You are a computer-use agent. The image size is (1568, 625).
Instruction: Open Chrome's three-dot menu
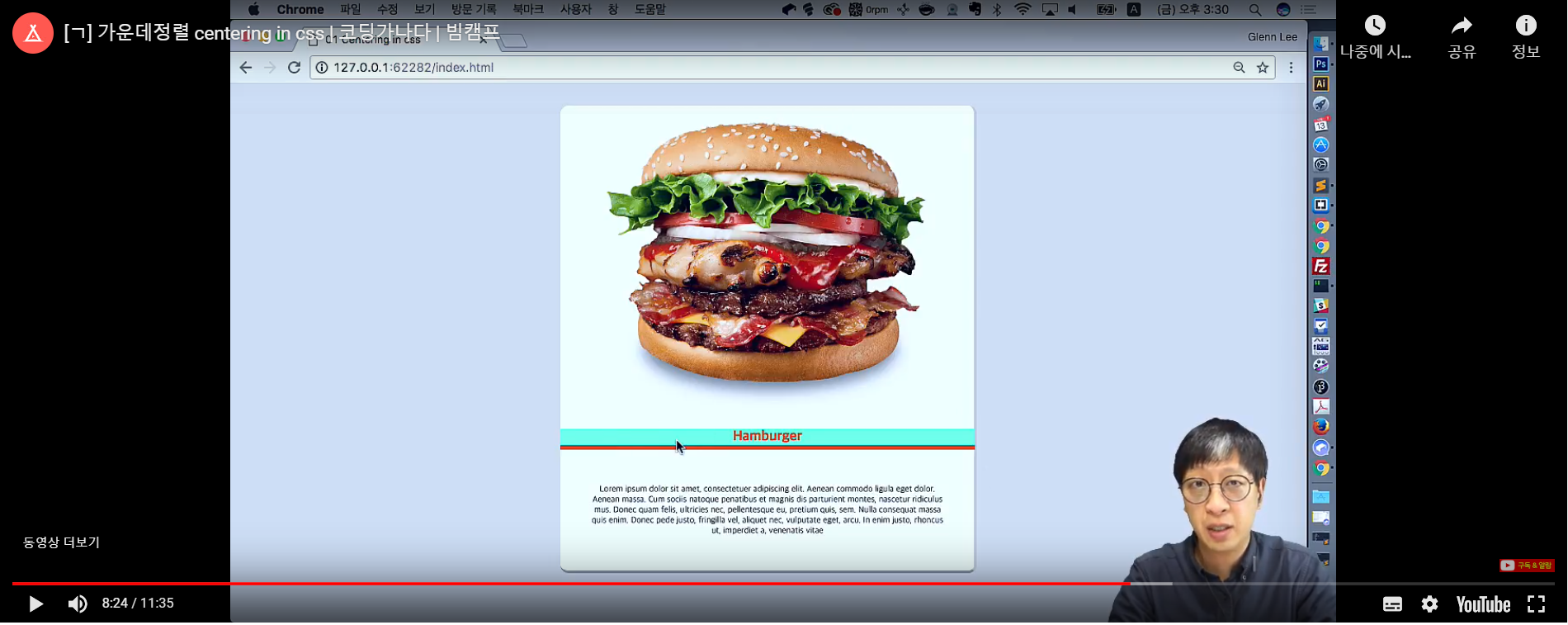tap(1292, 68)
